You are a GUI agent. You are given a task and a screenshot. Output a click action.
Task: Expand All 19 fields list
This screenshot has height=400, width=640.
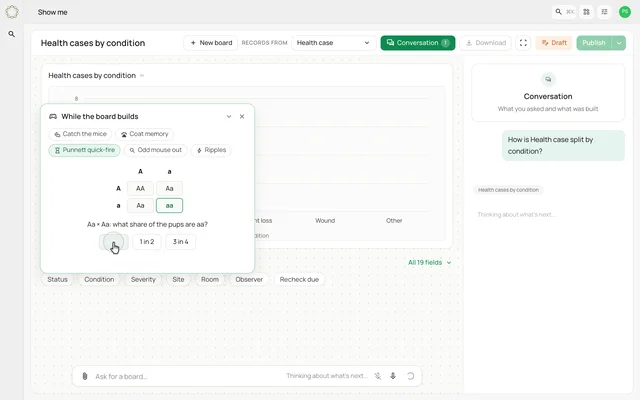pos(429,262)
